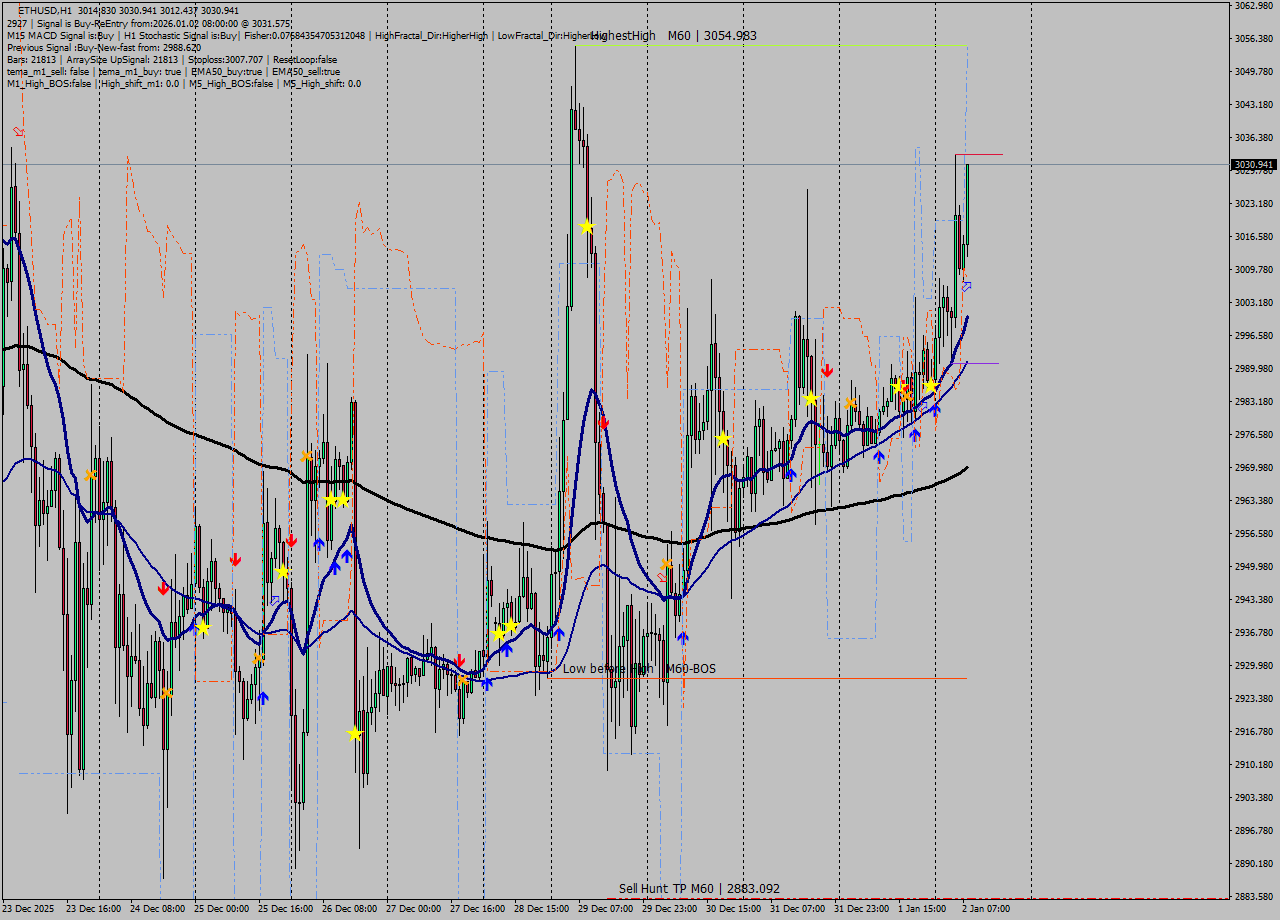Screen dimensions: 1280x920
Task: Click the 2 Jan 07:00 time axis label
Action: [985, 909]
